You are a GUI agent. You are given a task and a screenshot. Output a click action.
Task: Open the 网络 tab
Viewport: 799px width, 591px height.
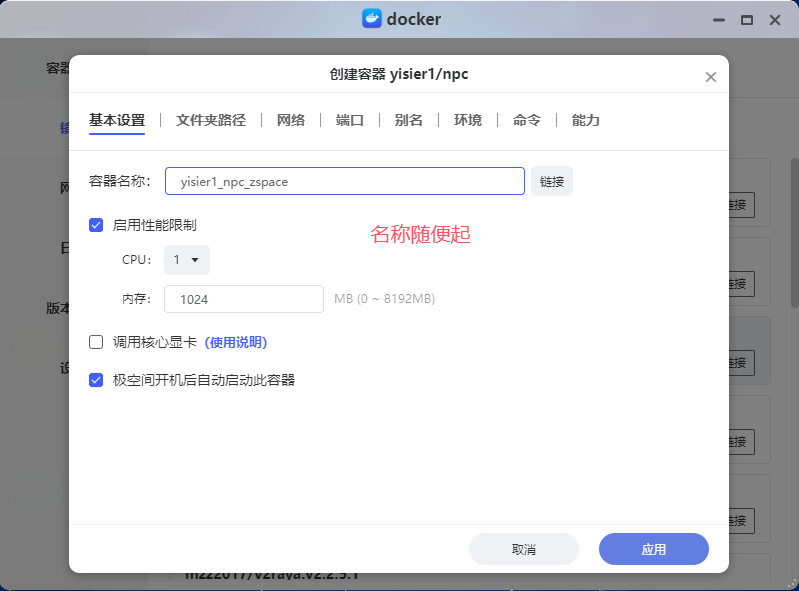290,120
